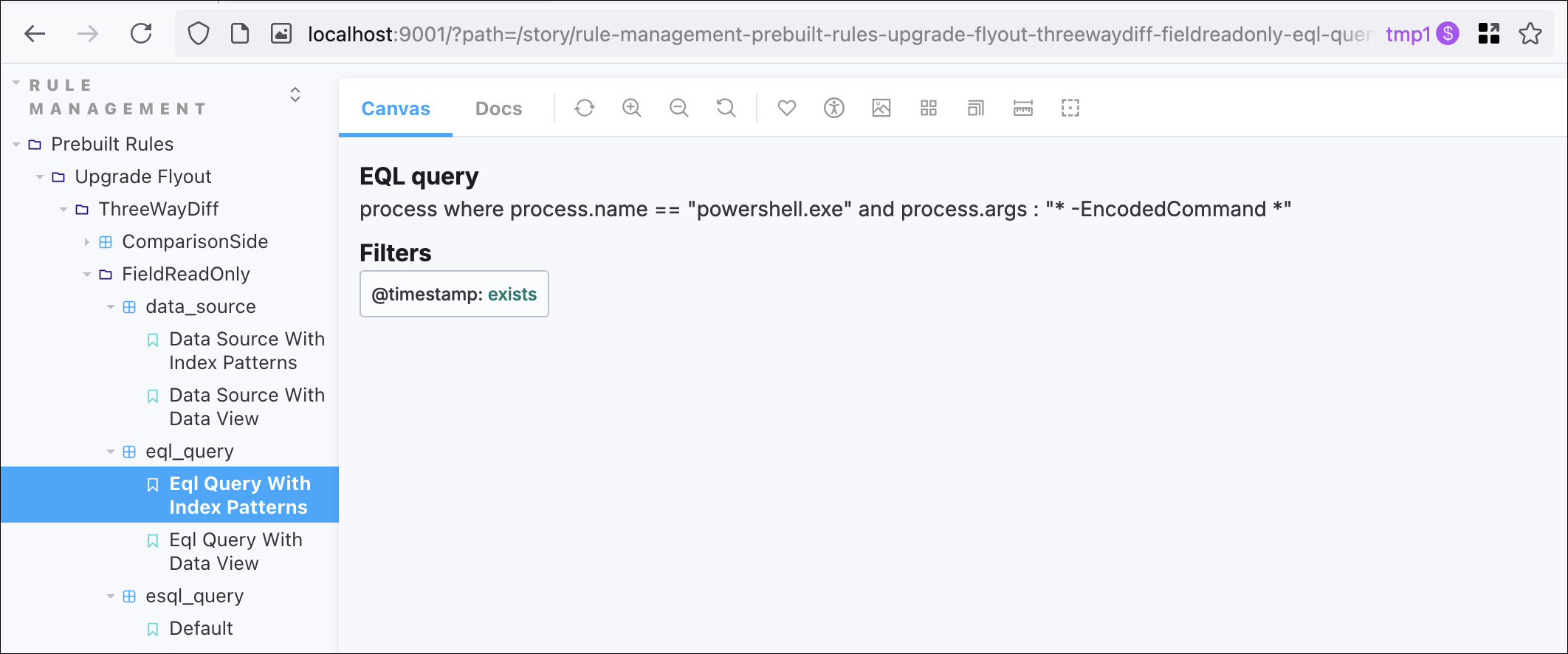Change preview background via image icon

pos(881,109)
